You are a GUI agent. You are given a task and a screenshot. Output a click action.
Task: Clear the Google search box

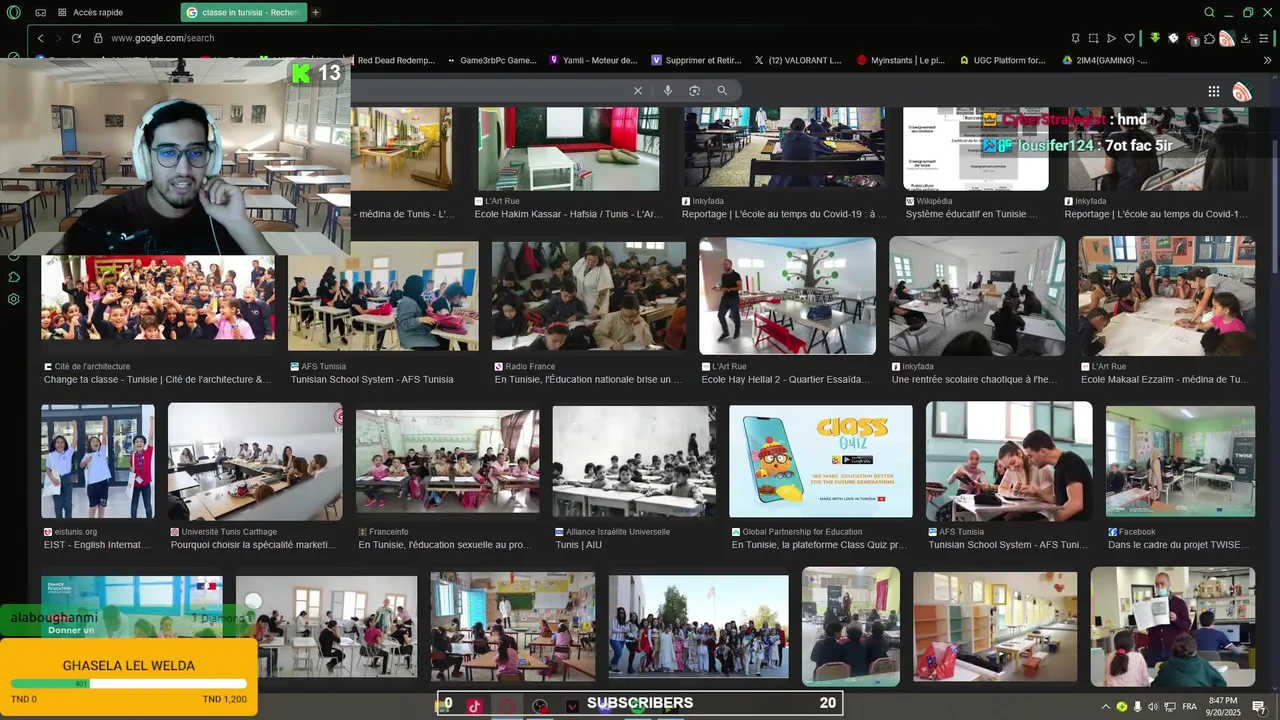click(x=638, y=91)
